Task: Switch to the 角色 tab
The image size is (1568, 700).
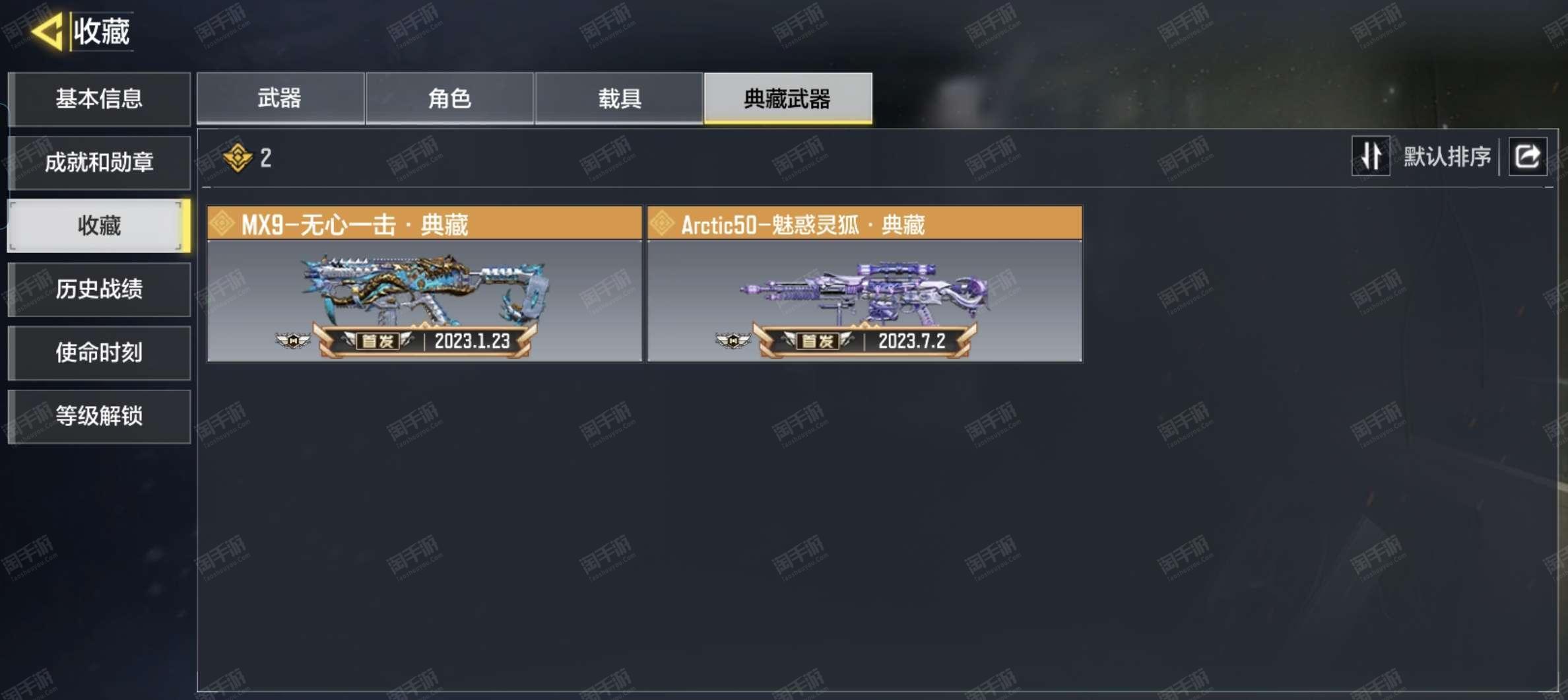Action: tap(449, 98)
